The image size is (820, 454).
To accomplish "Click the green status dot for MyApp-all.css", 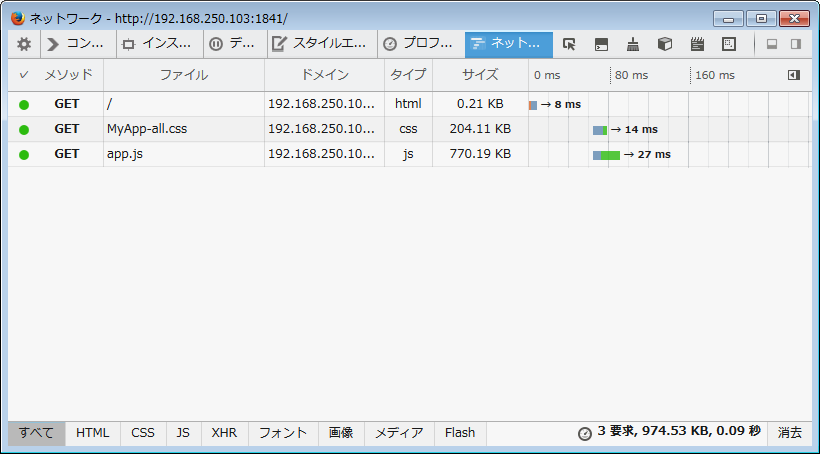I will (24, 130).
